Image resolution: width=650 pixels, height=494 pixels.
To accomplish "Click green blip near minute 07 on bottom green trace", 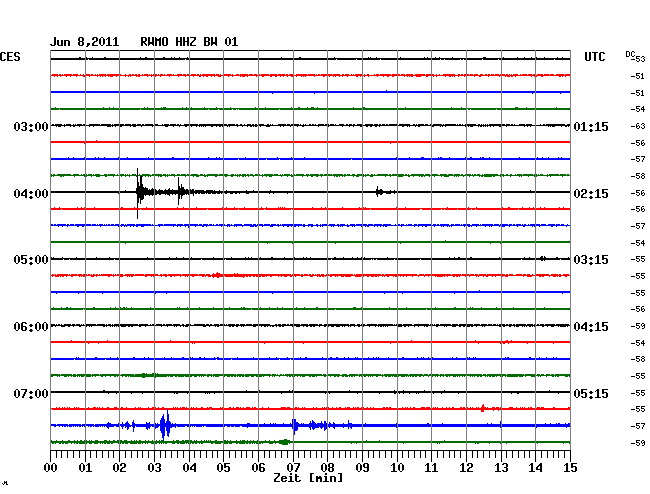I will pyautogui.click(x=285, y=442).
